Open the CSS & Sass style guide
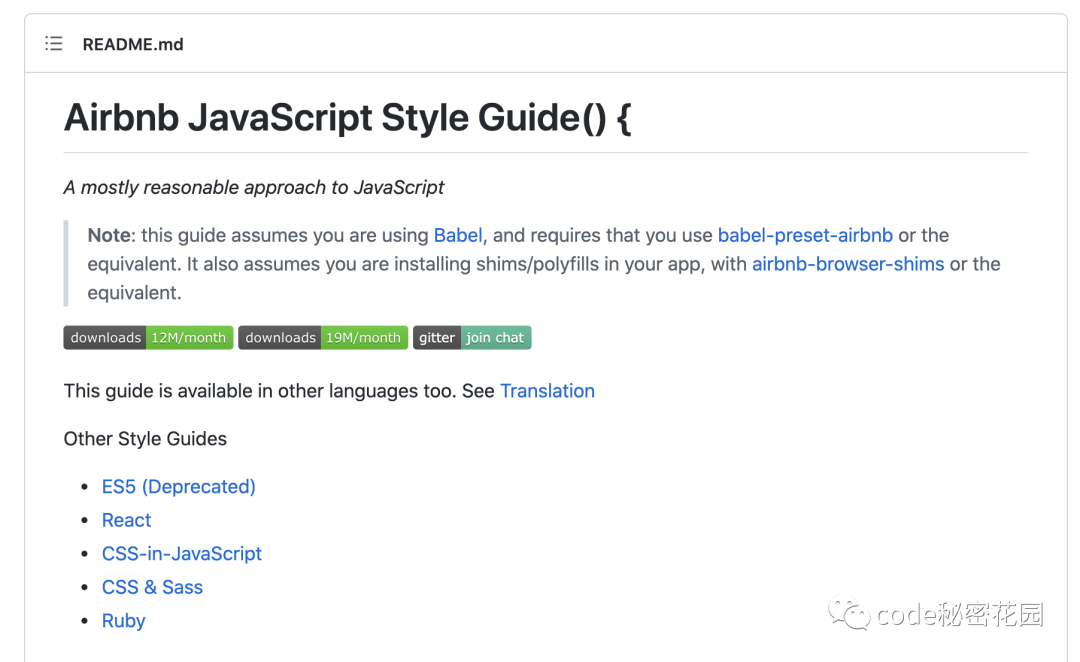This screenshot has width=1080, height=662. 152,588
